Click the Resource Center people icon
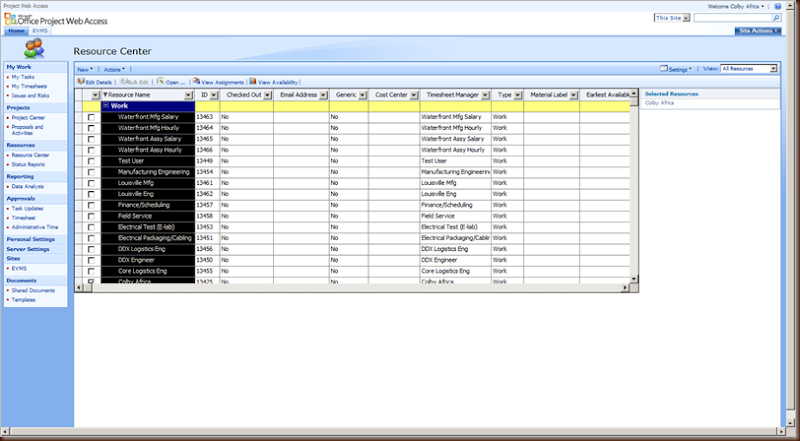The height and width of the screenshot is (441, 800). (x=34, y=48)
